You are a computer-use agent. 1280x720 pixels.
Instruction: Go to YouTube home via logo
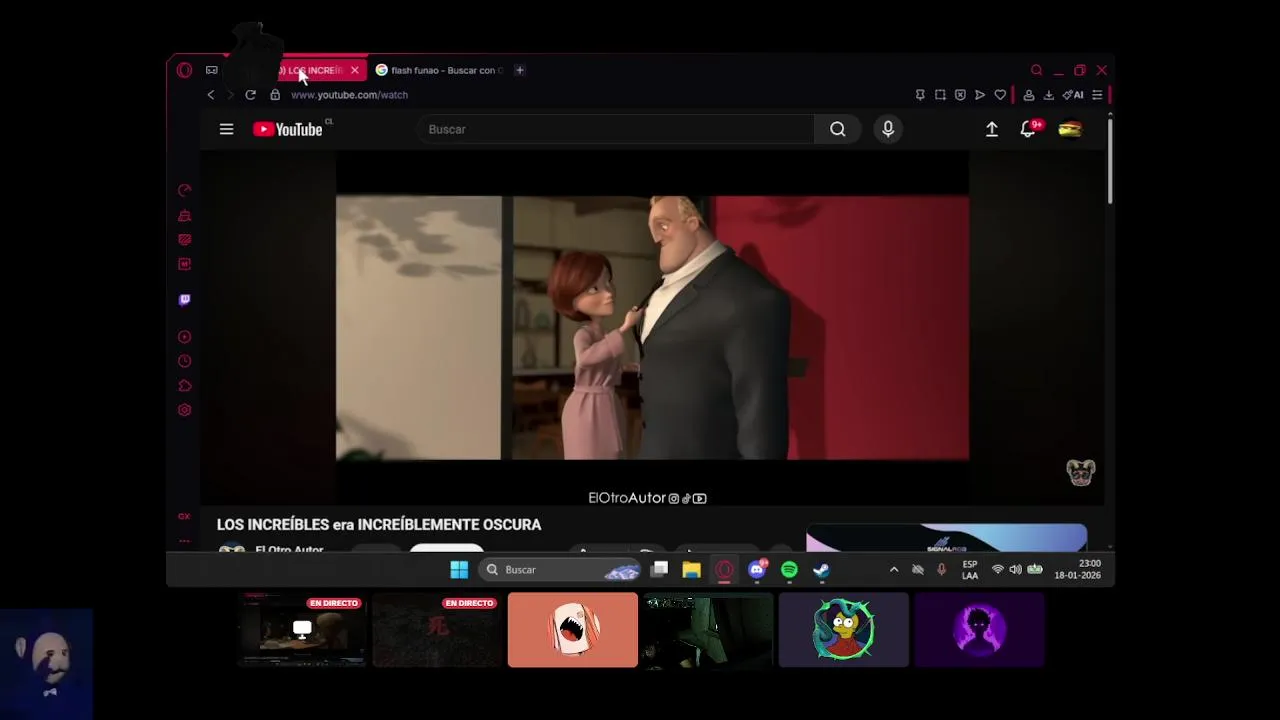pyautogui.click(x=288, y=129)
